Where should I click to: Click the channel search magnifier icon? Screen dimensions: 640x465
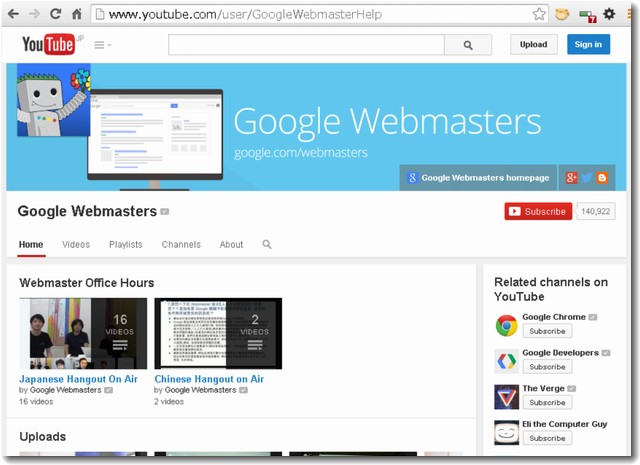(267, 244)
